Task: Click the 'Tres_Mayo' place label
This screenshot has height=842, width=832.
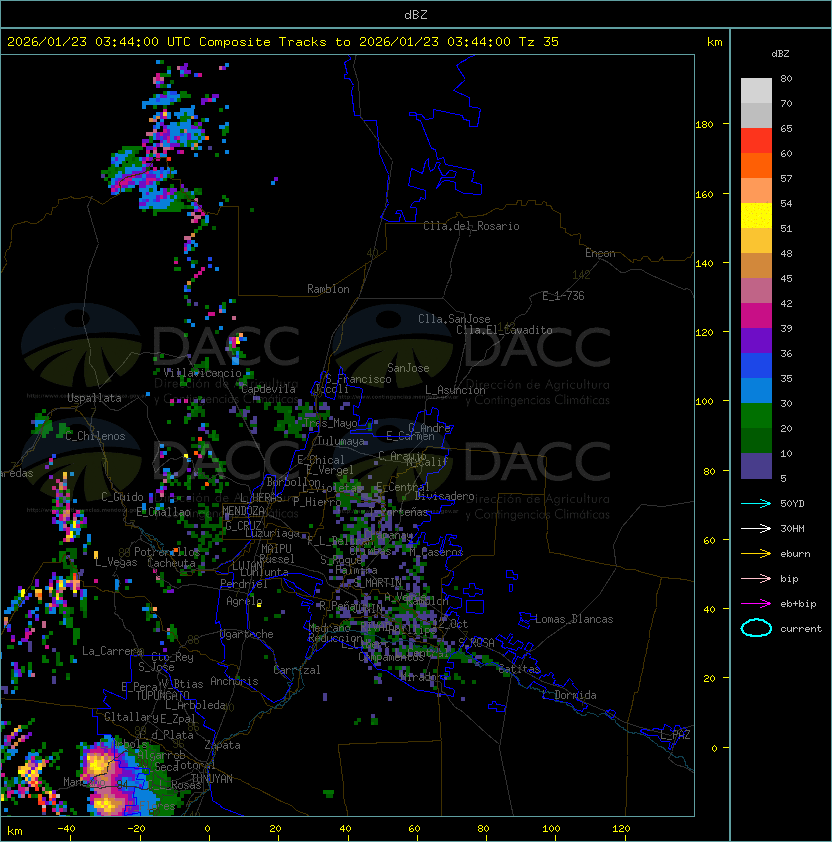Action: [330, 423]
